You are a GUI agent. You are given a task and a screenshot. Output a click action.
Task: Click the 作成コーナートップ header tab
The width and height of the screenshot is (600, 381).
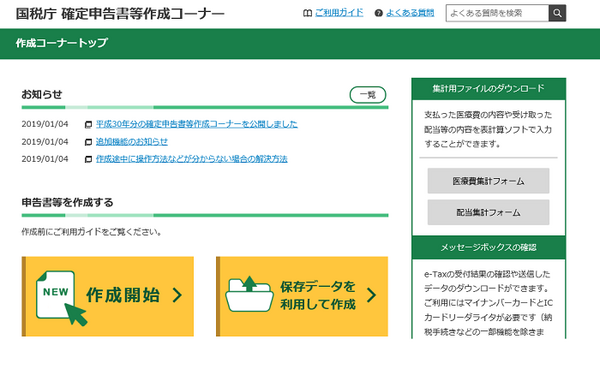tap(62, 43)
